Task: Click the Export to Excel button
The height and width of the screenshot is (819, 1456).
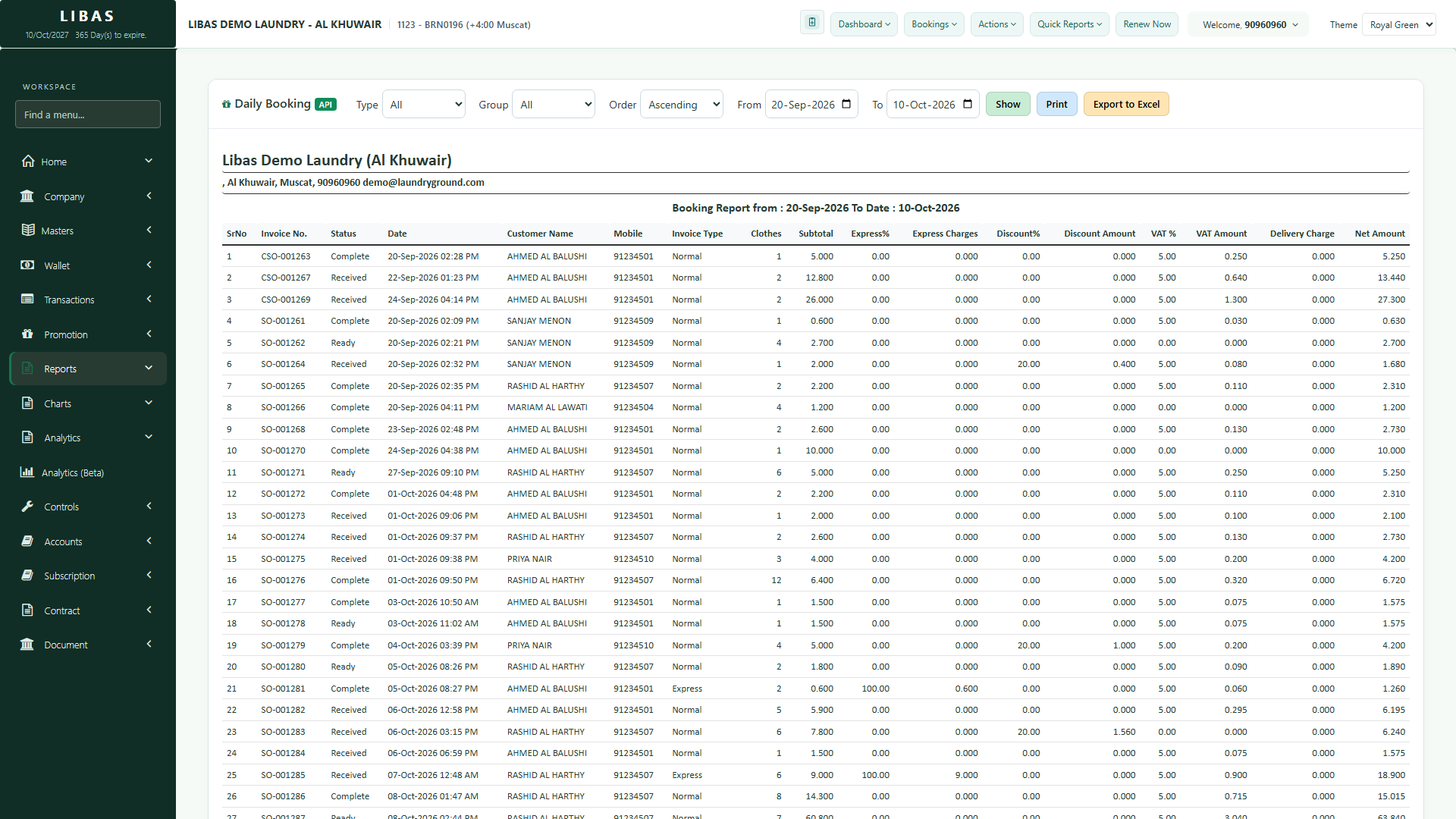Action: coord(1126,105)
